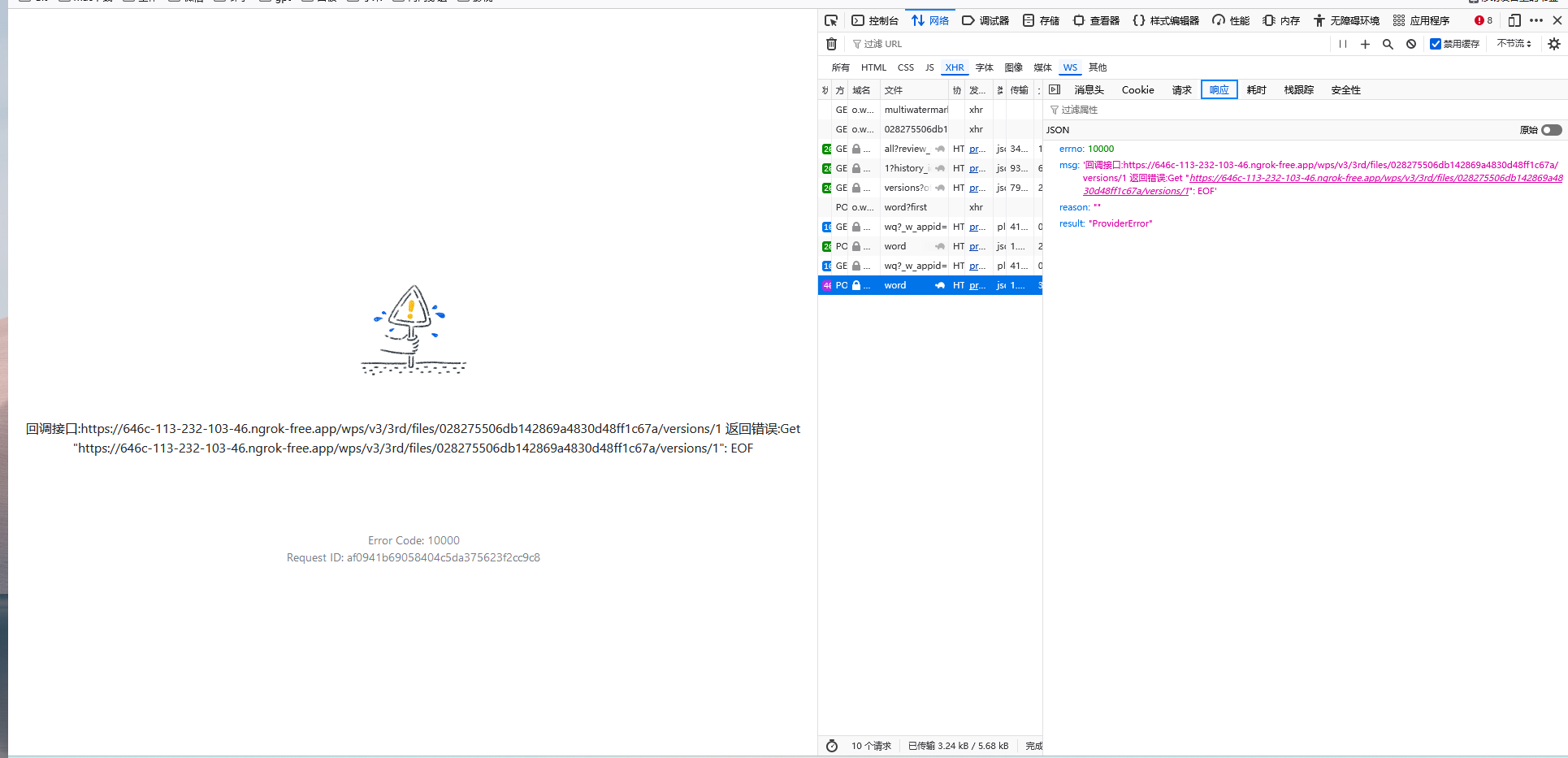Click initiator link in all?review_ row

977,149
